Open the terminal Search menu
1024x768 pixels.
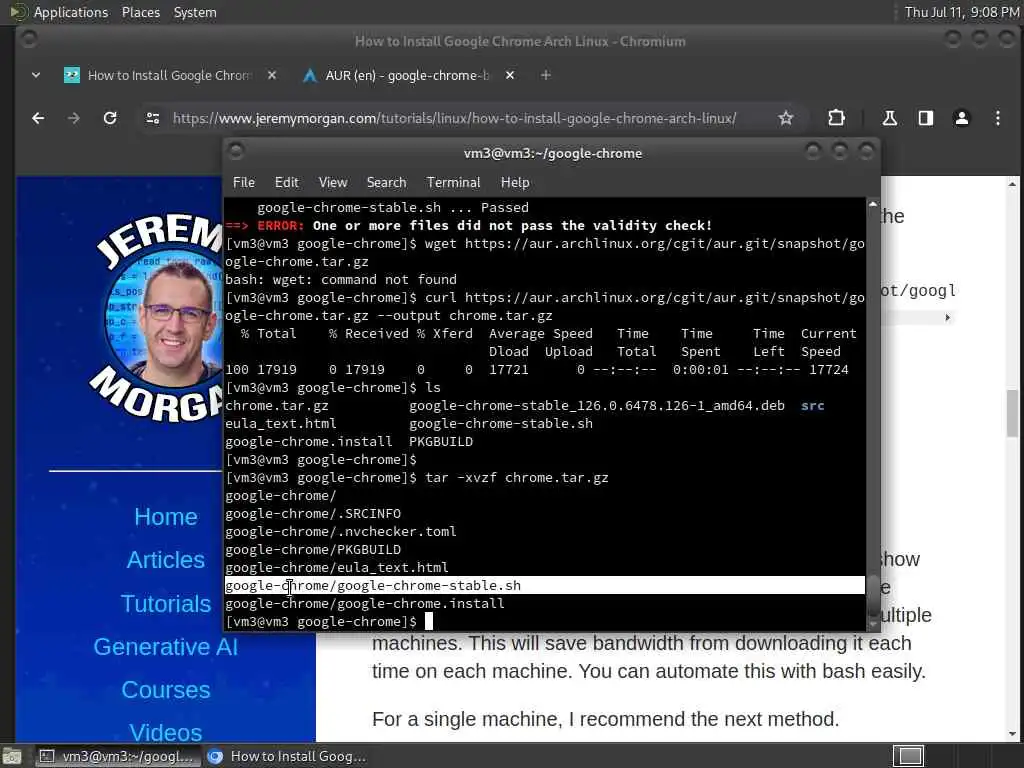pos(386,183)
